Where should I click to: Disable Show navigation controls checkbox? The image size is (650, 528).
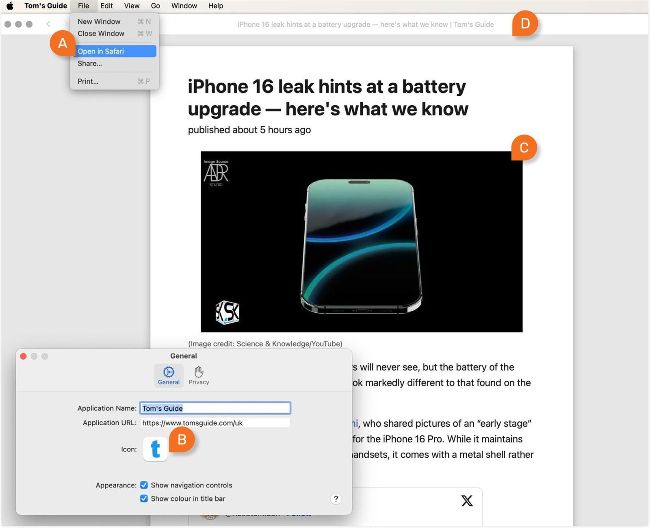coord(145,485)
